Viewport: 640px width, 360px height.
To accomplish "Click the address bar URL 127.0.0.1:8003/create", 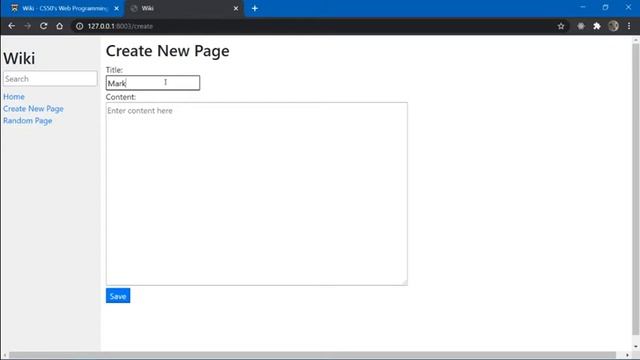I will (x=120, y=26).
